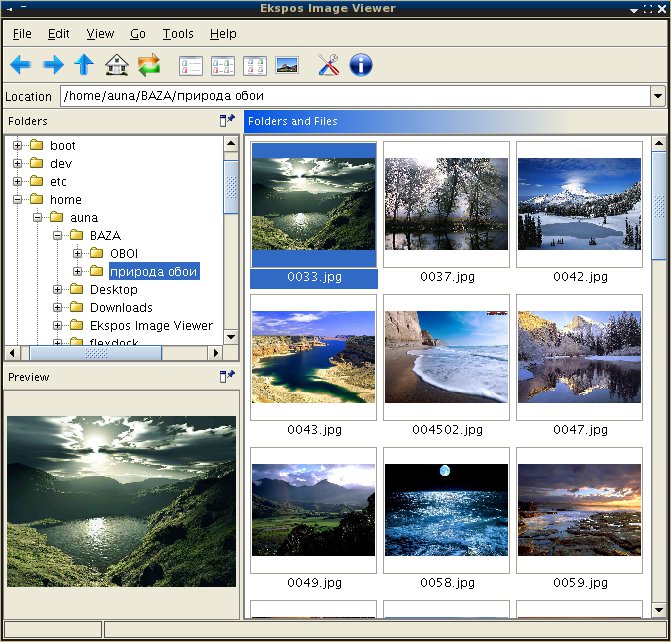Image resolution: width=671 pixels, height=642 pixels.
Task: Switch to the two-column list view icon
Action: [223, 66]
